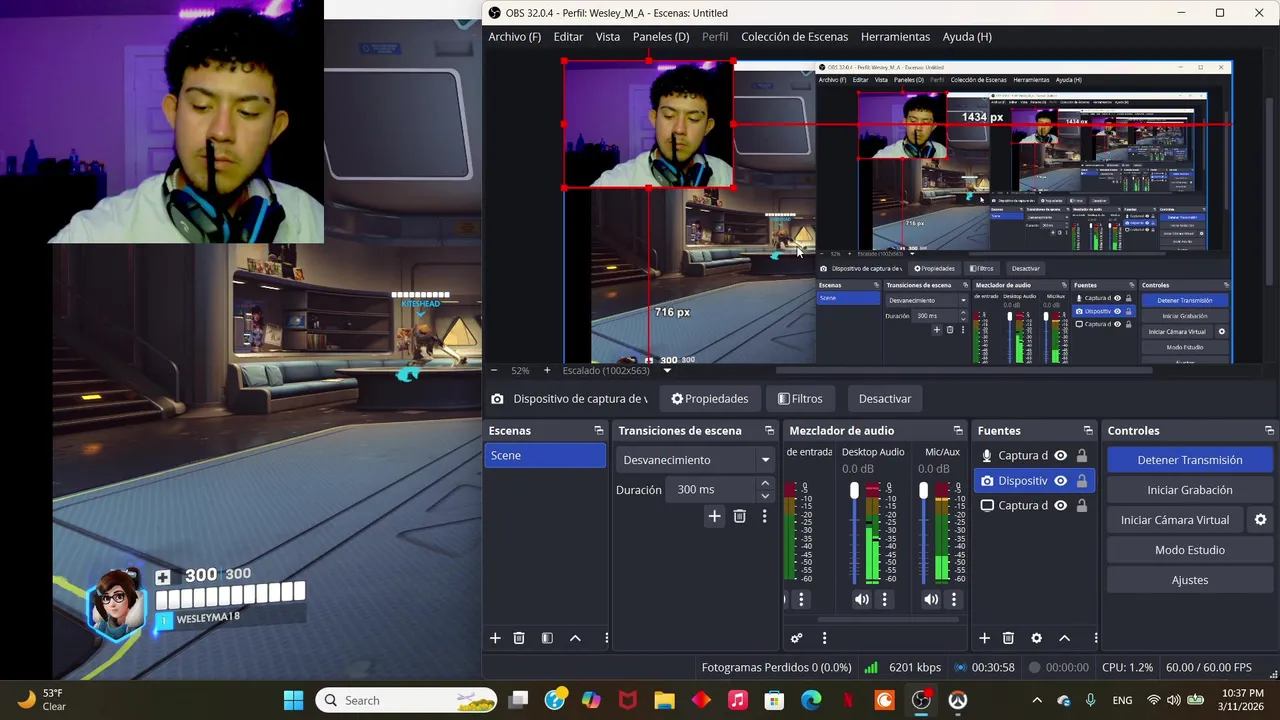This screenshot has height=720, width=1280.
Task: Open the Paneles (D) menu
Action: click(x=661, y=37)
